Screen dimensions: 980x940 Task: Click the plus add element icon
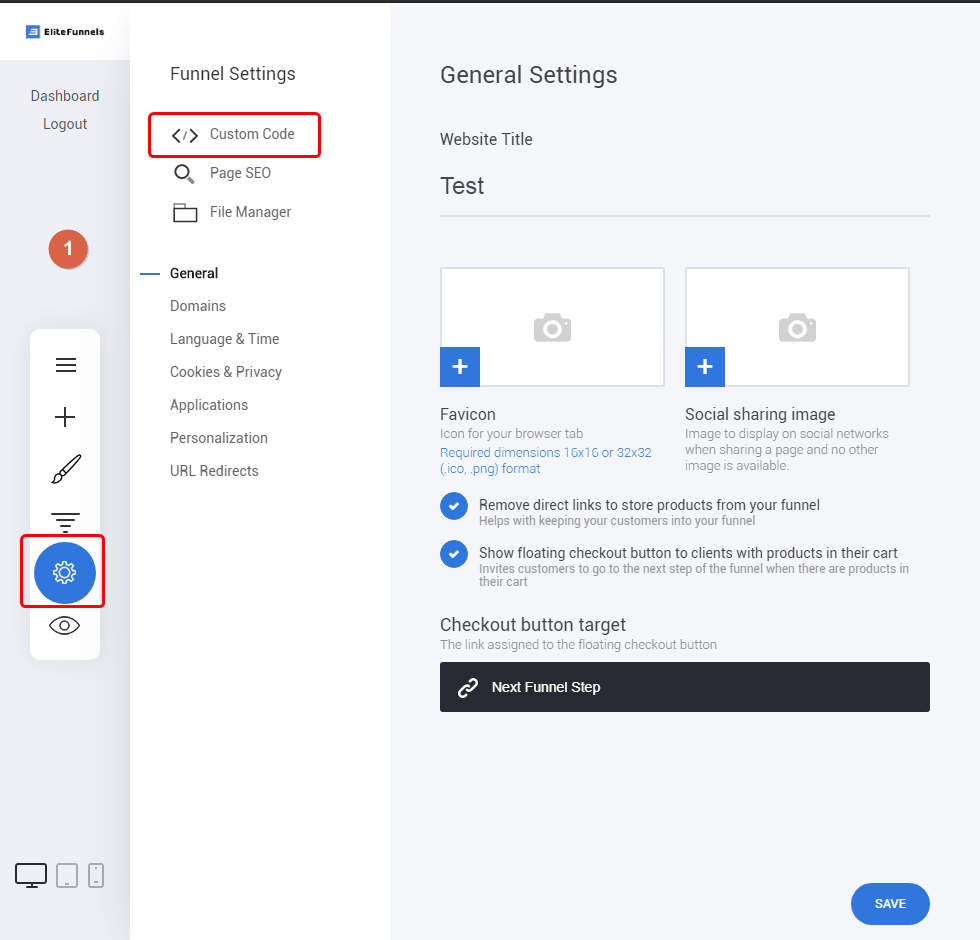coord(65,417)
